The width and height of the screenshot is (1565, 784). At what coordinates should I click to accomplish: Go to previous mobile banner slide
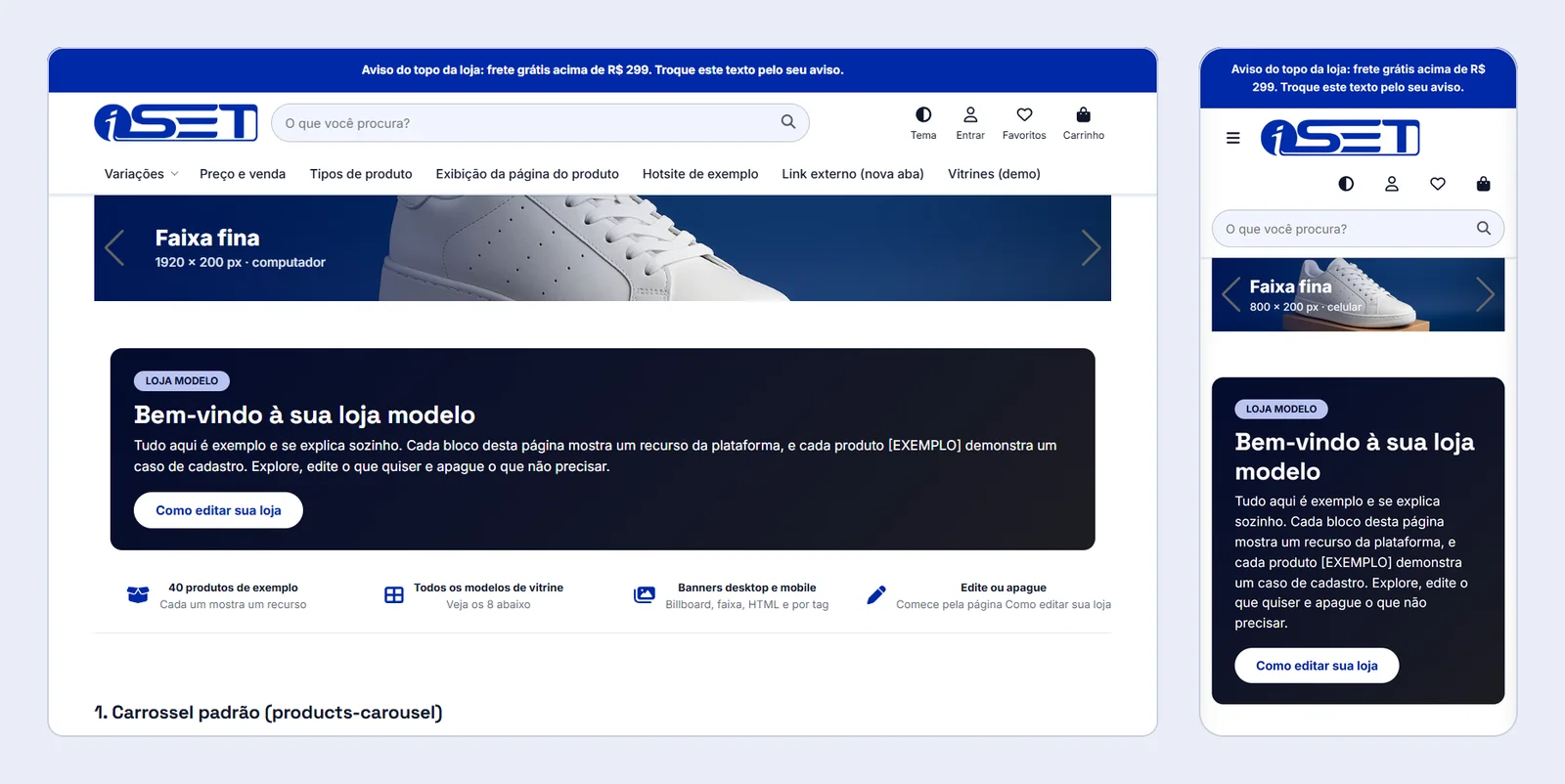tap(1231, 294)
